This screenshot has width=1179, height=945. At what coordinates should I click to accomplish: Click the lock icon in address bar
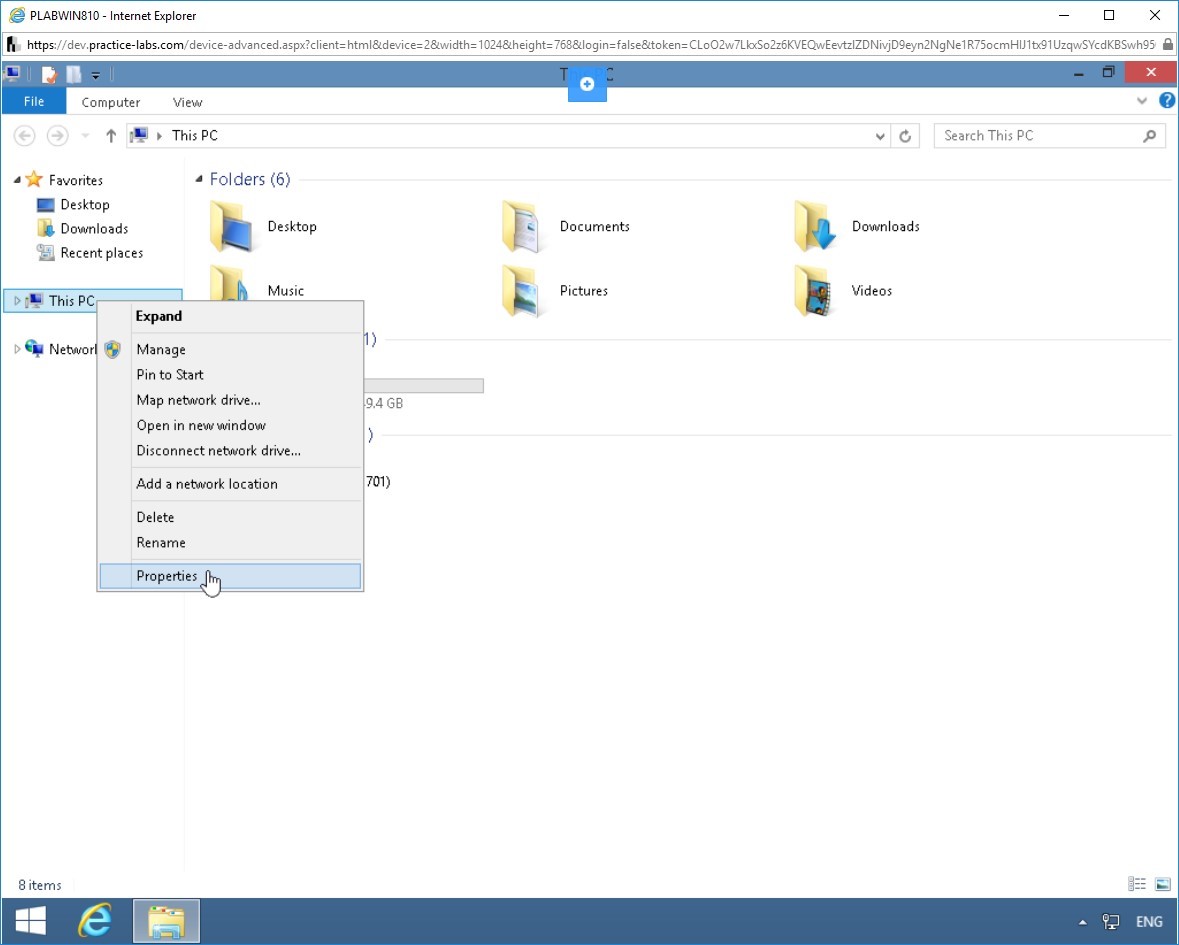[x=1167, y=45]
